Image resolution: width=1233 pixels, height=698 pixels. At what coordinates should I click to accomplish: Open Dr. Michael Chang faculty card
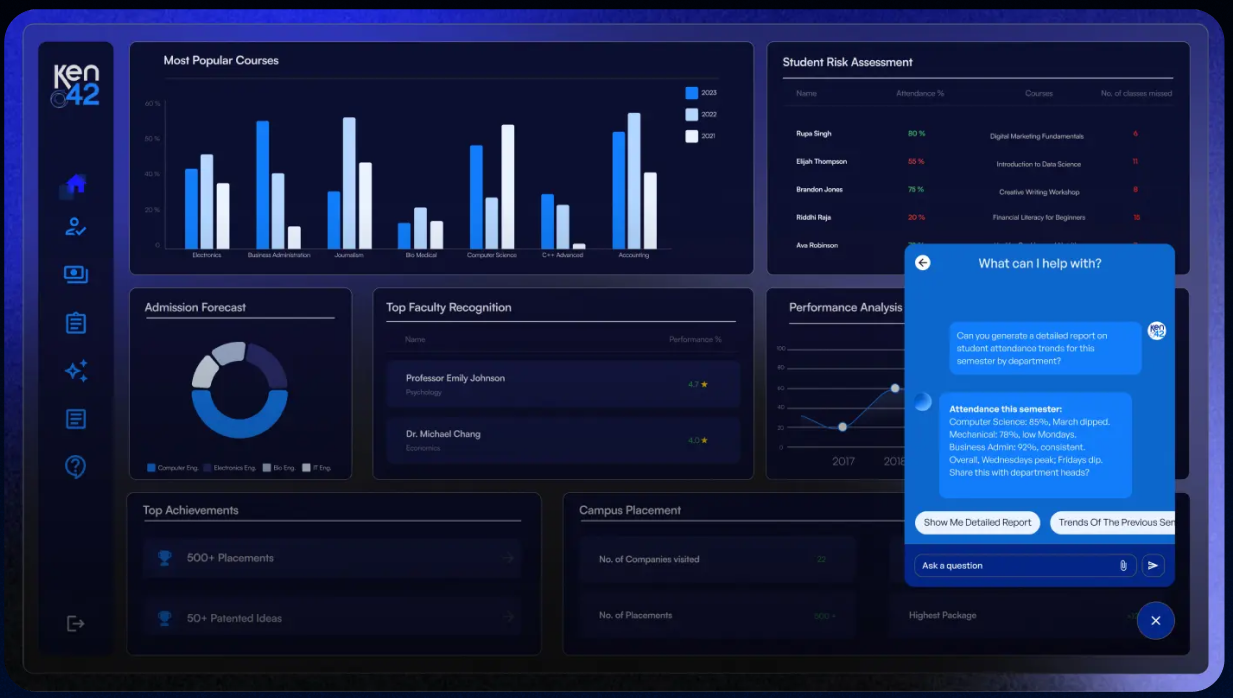(x=563, y=440)
